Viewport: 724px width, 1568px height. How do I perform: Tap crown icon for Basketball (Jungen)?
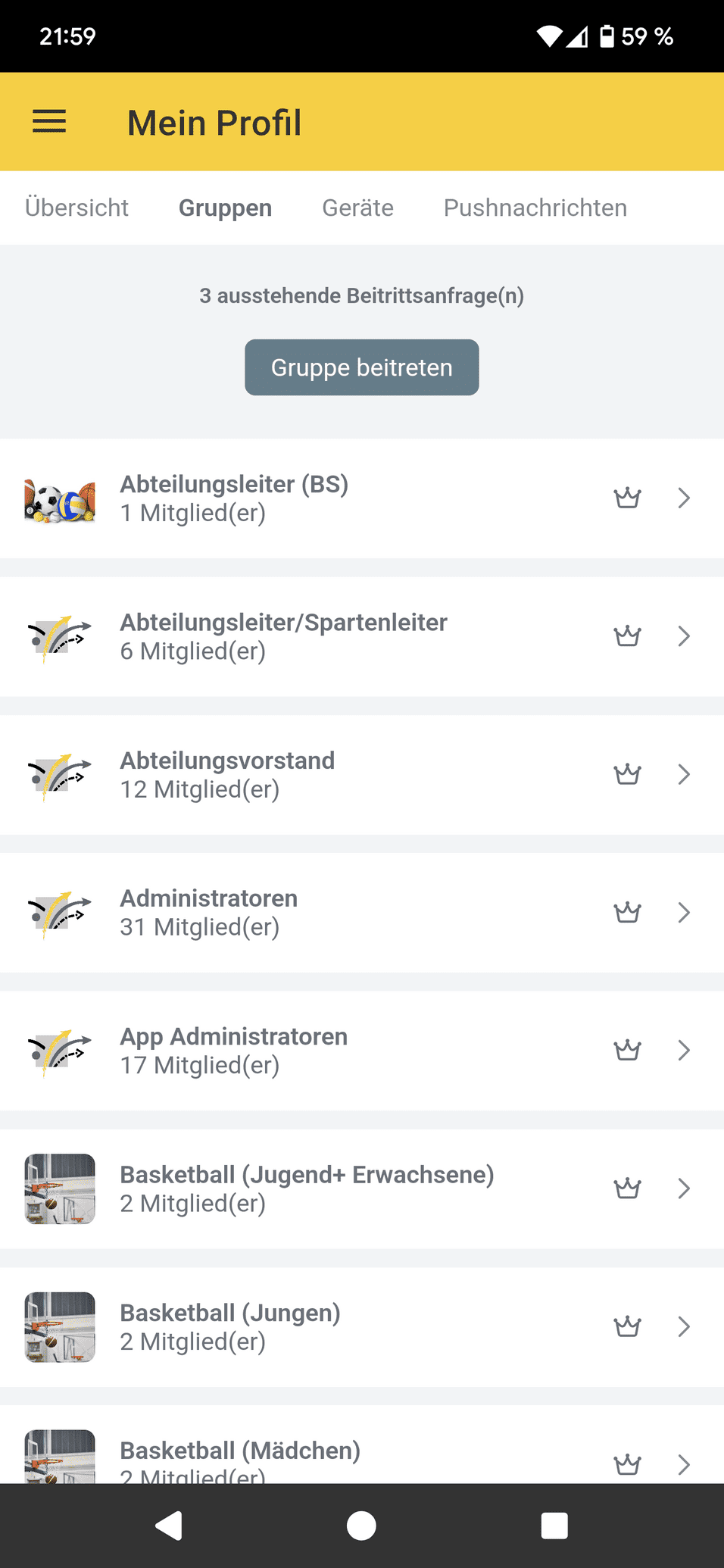[627, 1326]
